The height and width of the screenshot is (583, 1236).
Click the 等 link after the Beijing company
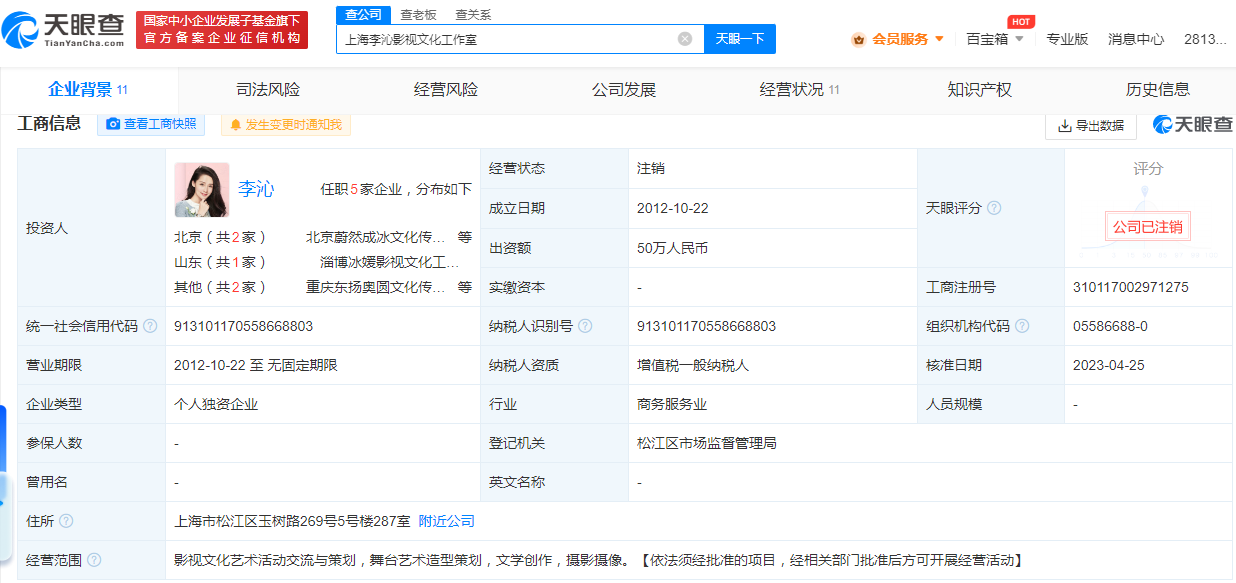click(x=465, y=237)
